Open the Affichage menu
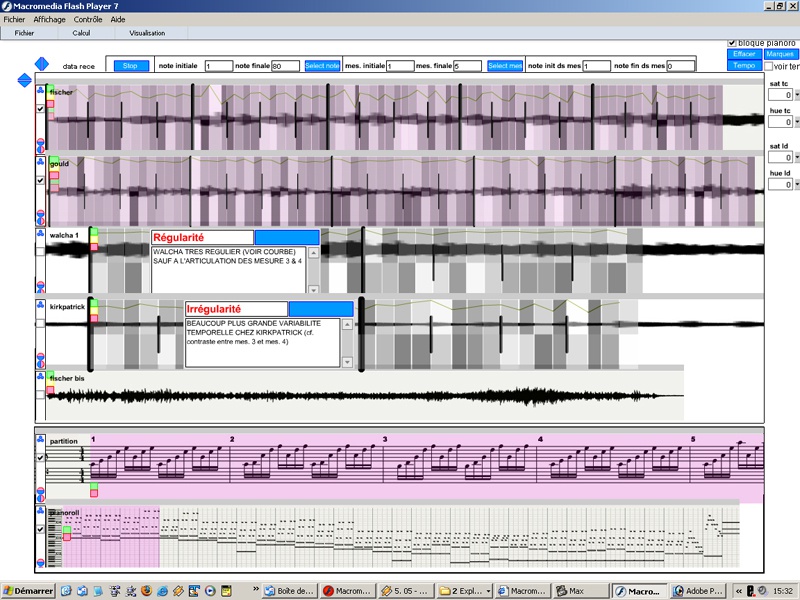Screen dimensions: 800x600 point(49,19)
